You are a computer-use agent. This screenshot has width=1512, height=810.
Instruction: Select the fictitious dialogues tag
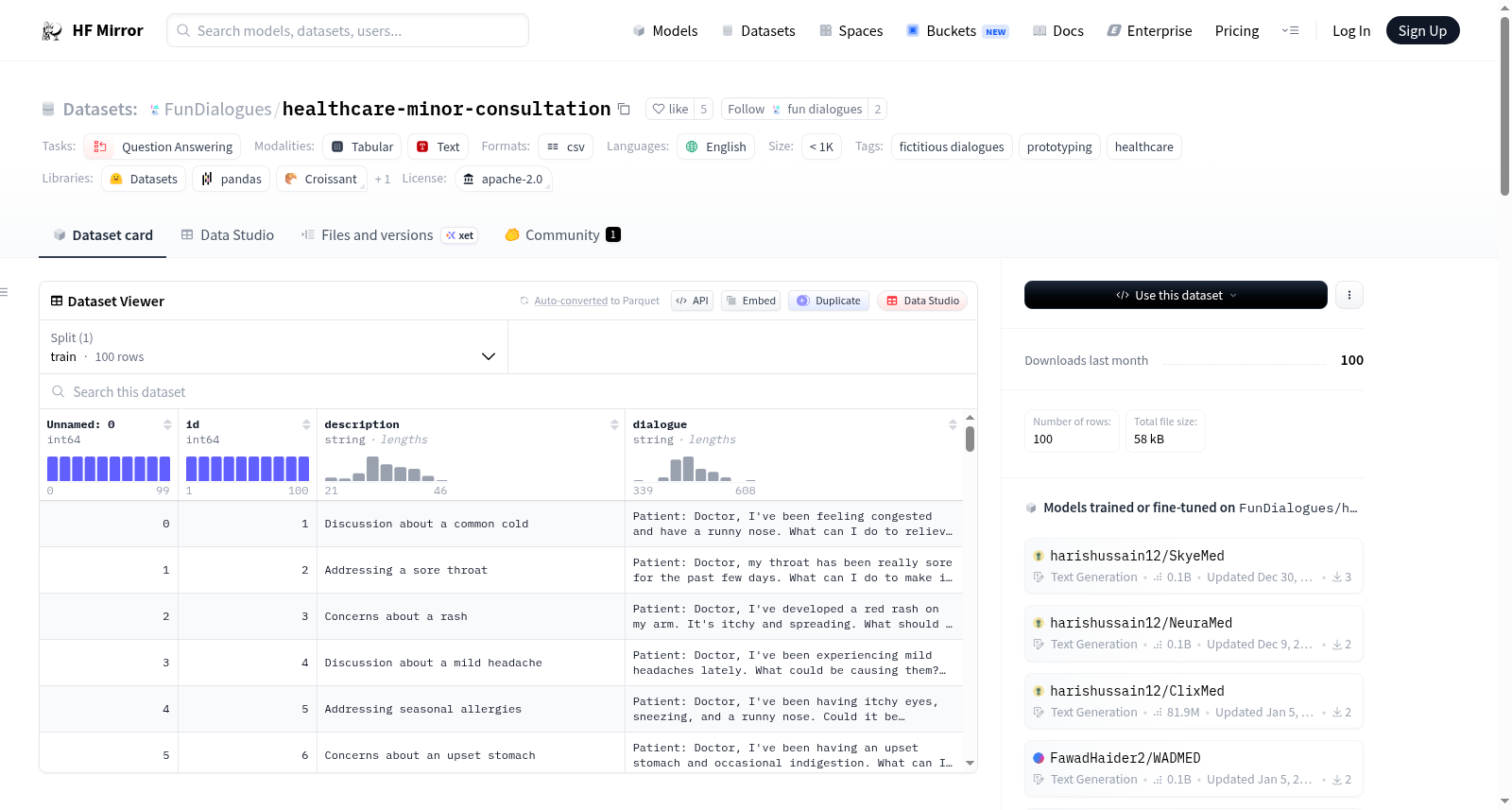(x=952, y=146)
